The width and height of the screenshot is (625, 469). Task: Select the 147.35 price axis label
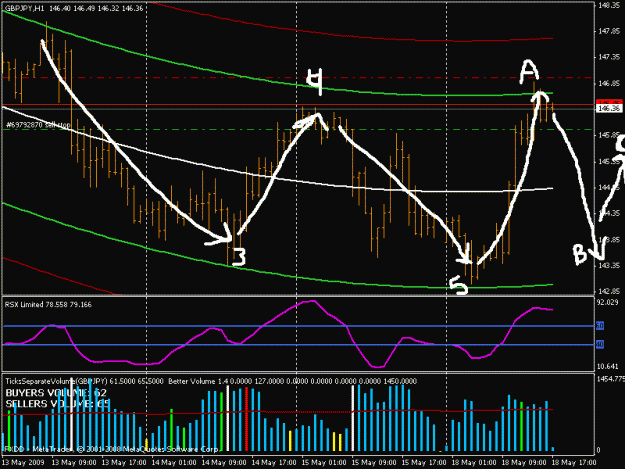coord(609,57)
